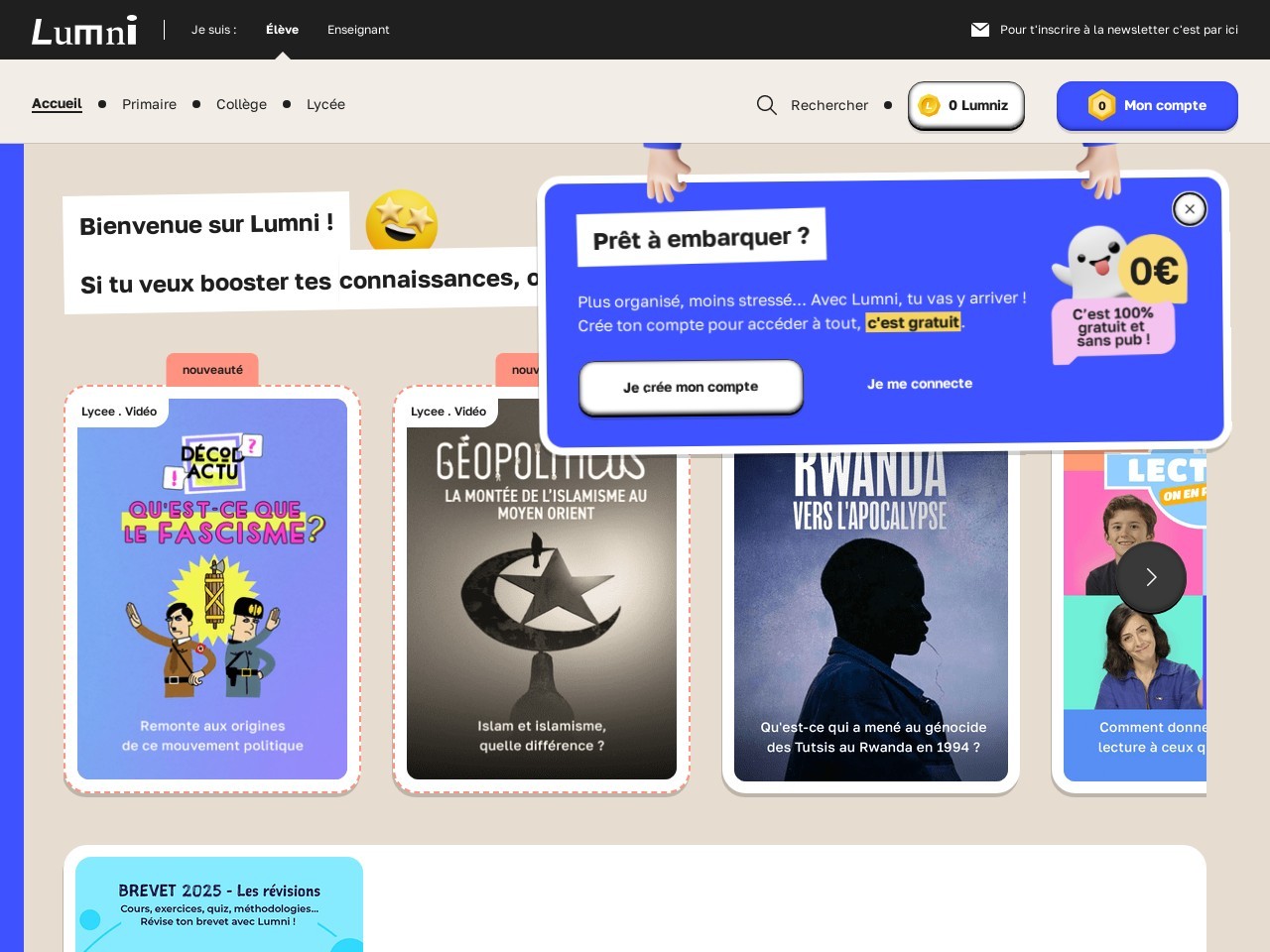
Task: Click Lycee . Vidéo label on fascisme card
Action: coord(119,412)
